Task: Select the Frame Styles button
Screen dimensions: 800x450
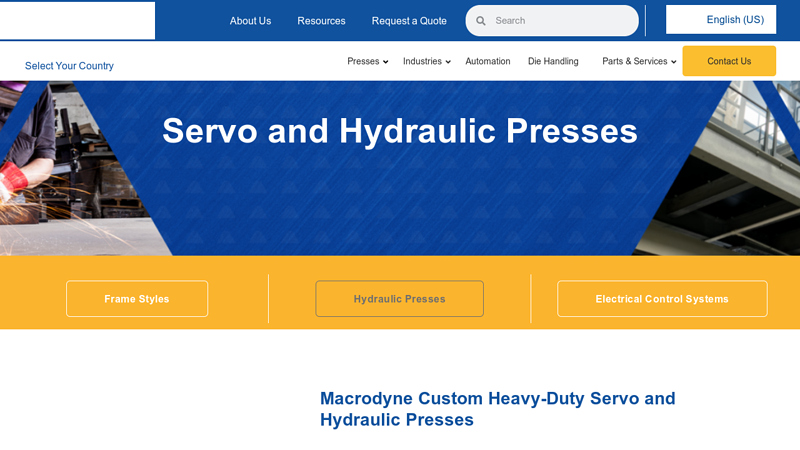Action: click(137, 298)
